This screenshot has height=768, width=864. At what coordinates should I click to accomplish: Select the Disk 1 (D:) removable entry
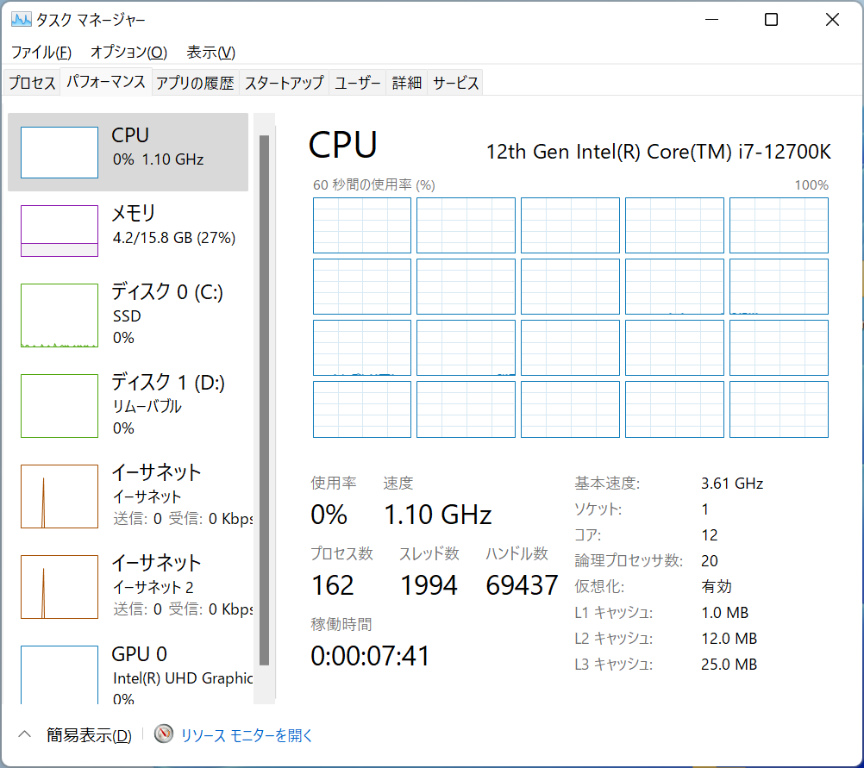(128, 404)
